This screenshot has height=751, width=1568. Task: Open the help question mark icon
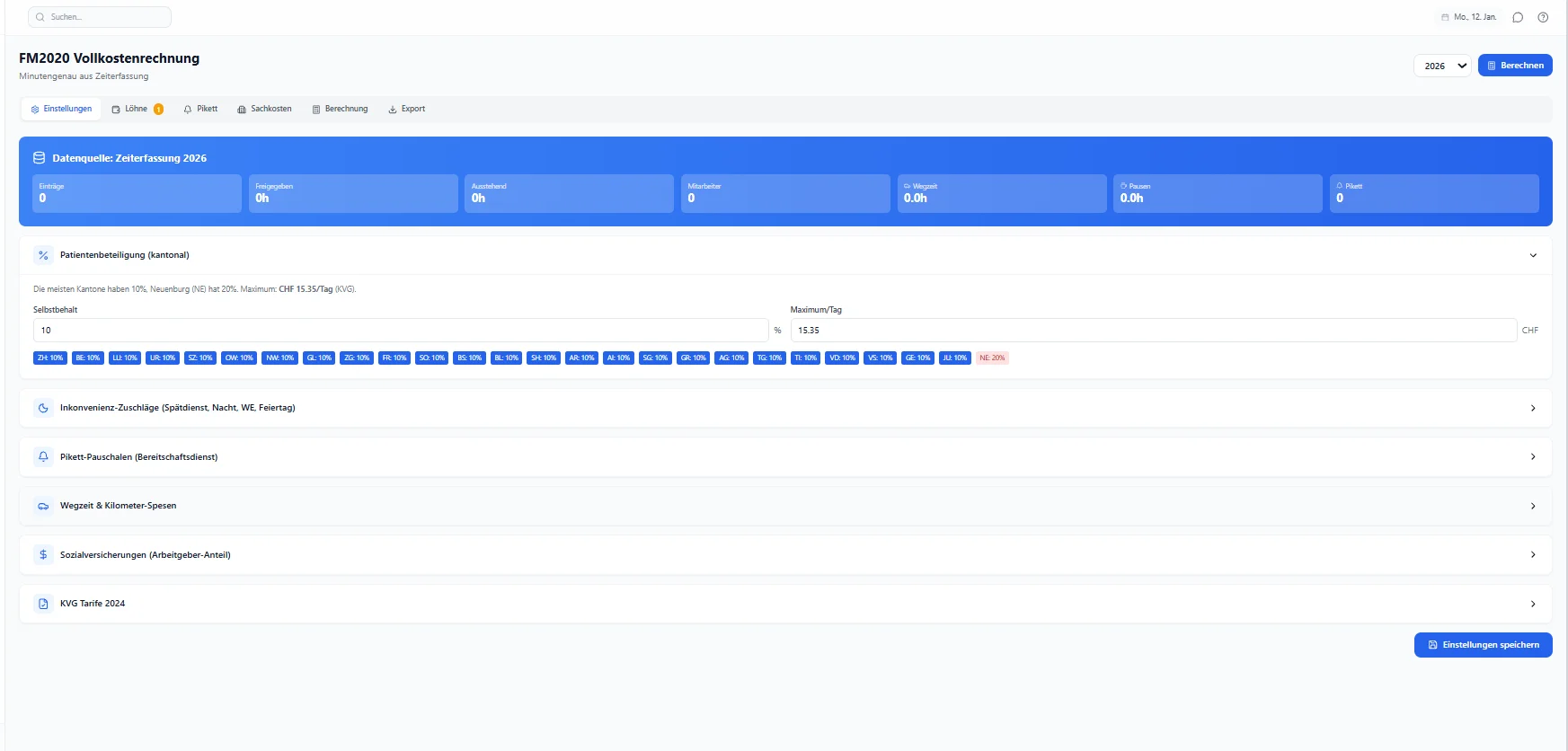[1543, 17]
